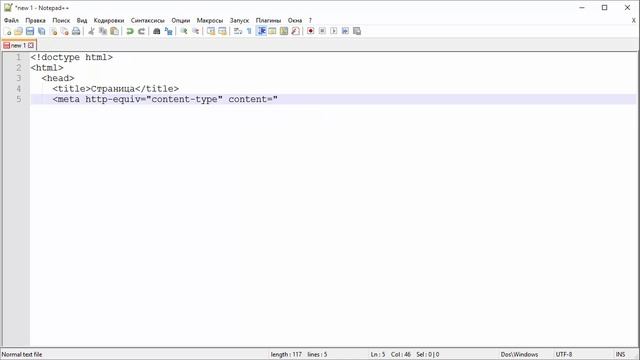Maximize the Notepad++ window
The width and height of the screenshot is (640, 360).
click(x=604, y=7)
